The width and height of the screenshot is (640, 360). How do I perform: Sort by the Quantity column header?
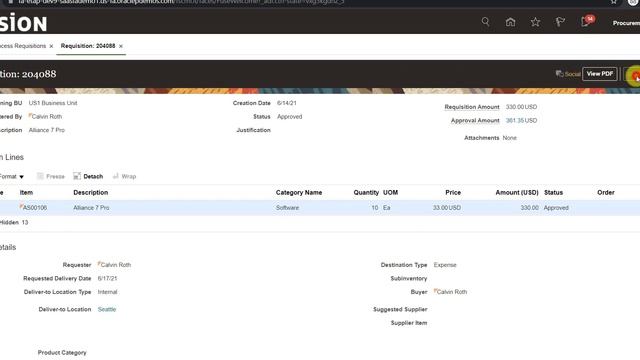[366, 192]
